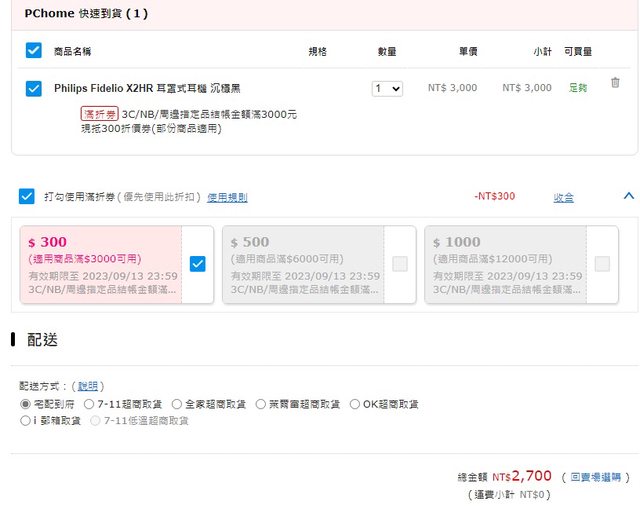The width and height of the screenshot is (640, 527).
Task: Collapse the coupon section with up chevron
Action: coord(628,196)
